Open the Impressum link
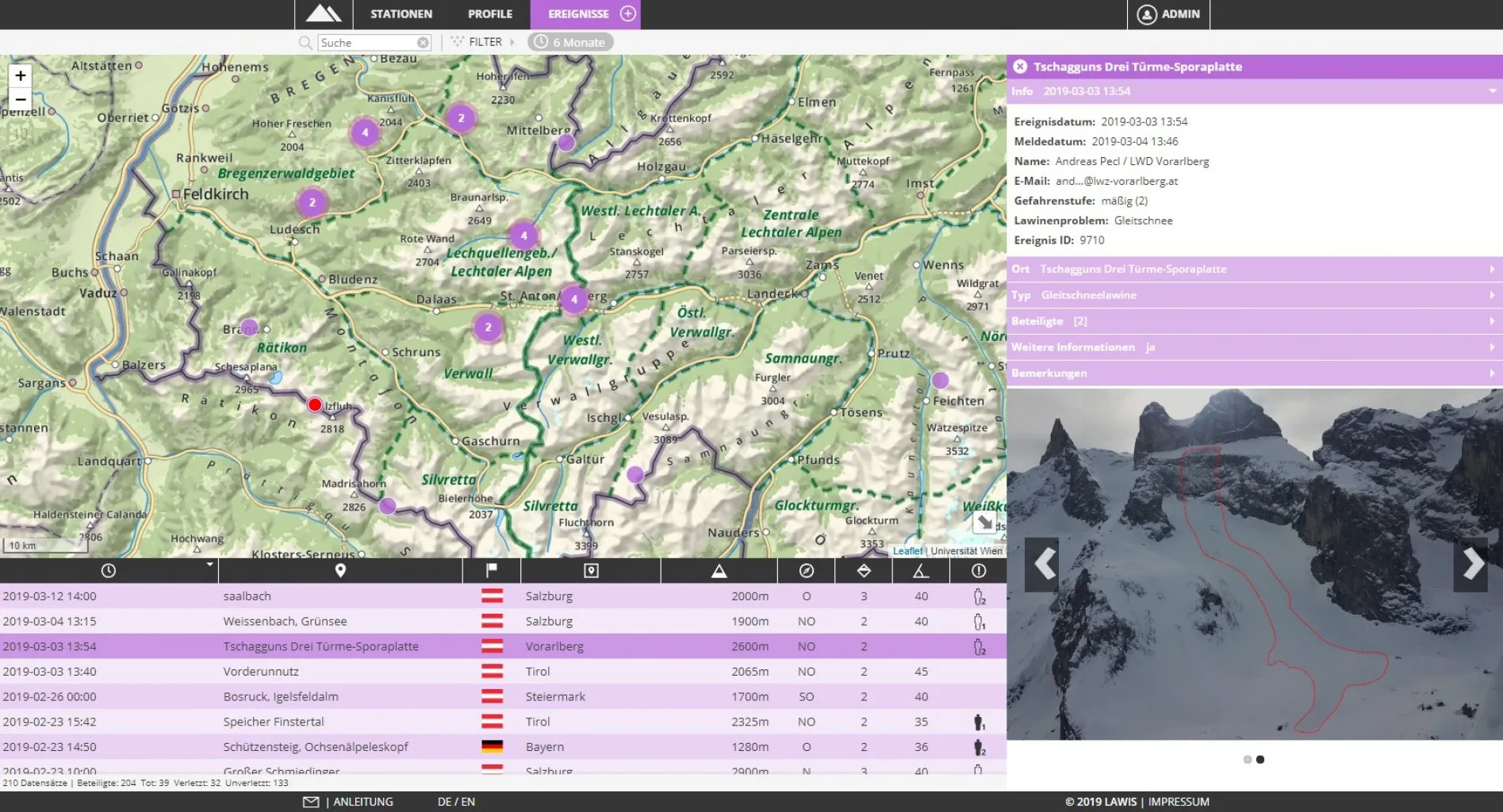This screenshot has width=1503, height=812. 1179,802
